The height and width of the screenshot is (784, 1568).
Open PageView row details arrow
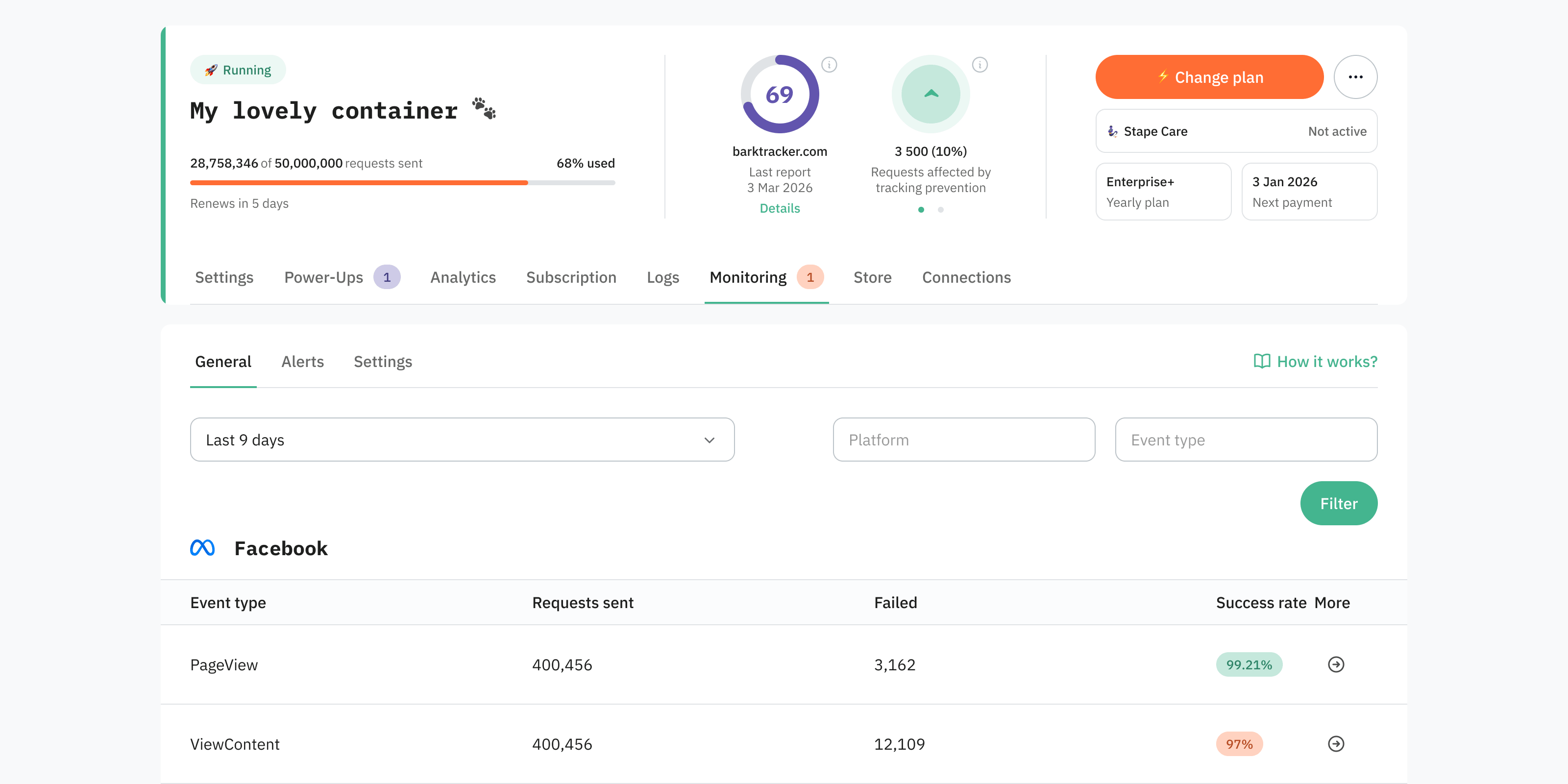1335,664
